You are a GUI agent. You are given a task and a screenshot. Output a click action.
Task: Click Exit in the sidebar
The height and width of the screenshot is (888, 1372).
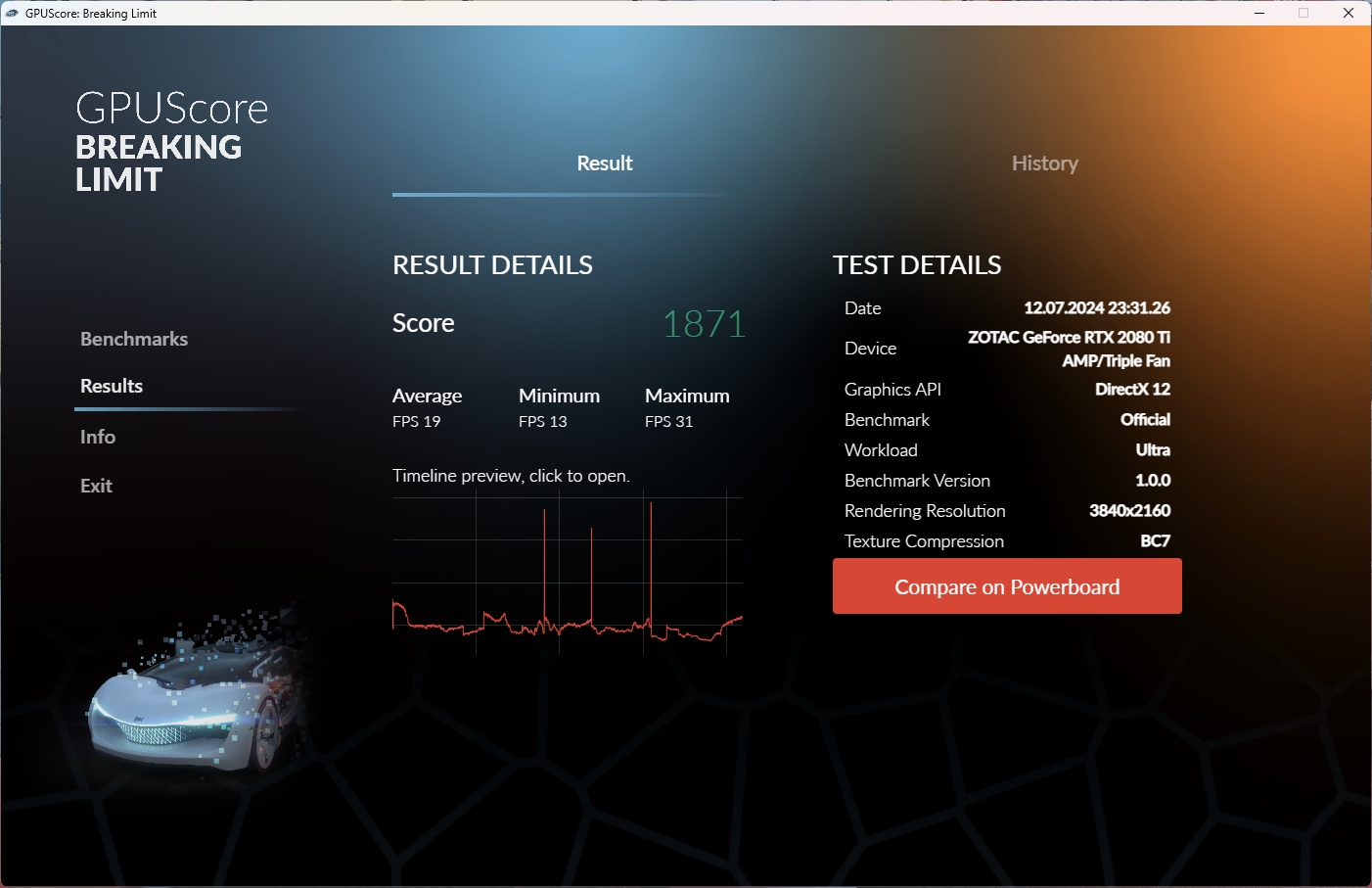(x=95, y=486)
